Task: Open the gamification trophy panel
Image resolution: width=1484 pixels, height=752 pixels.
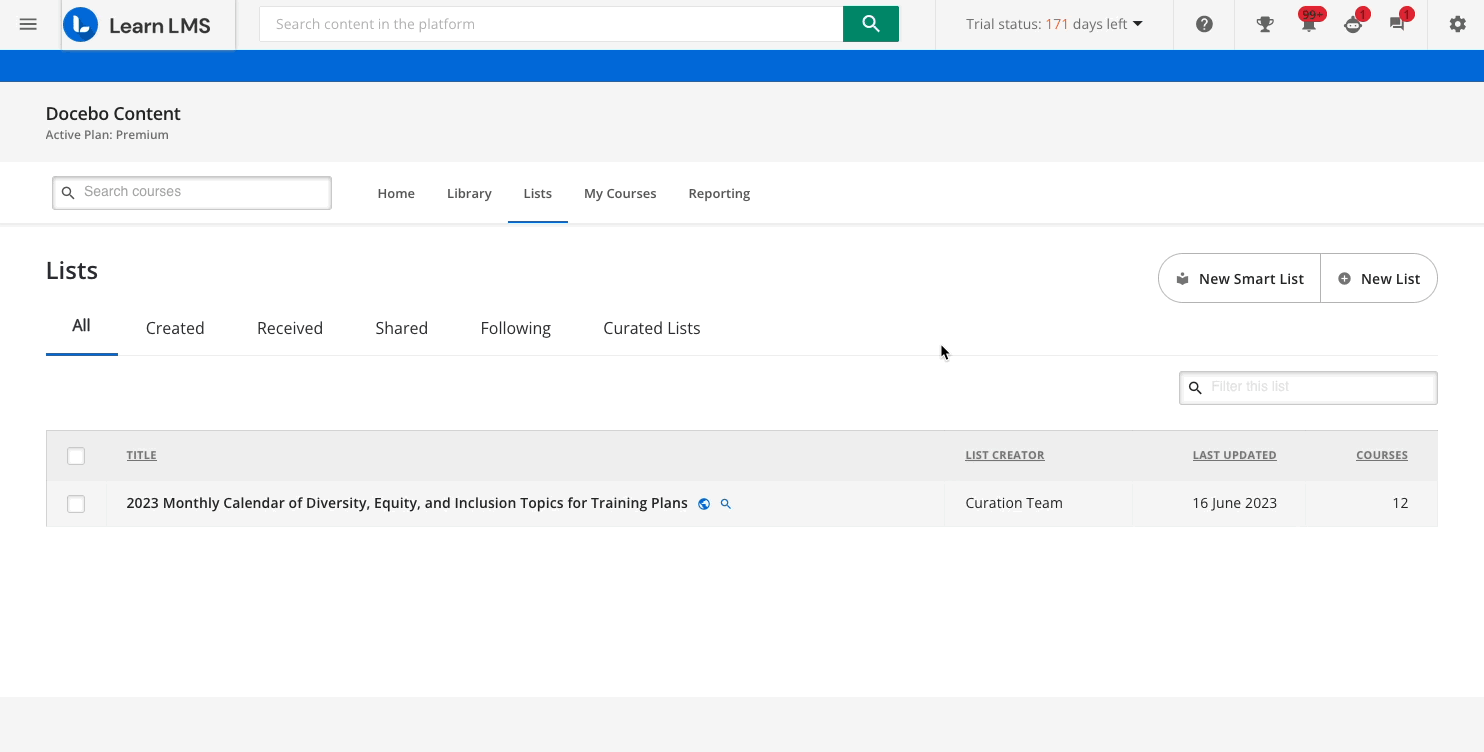Action: (x=1264, y=24)
